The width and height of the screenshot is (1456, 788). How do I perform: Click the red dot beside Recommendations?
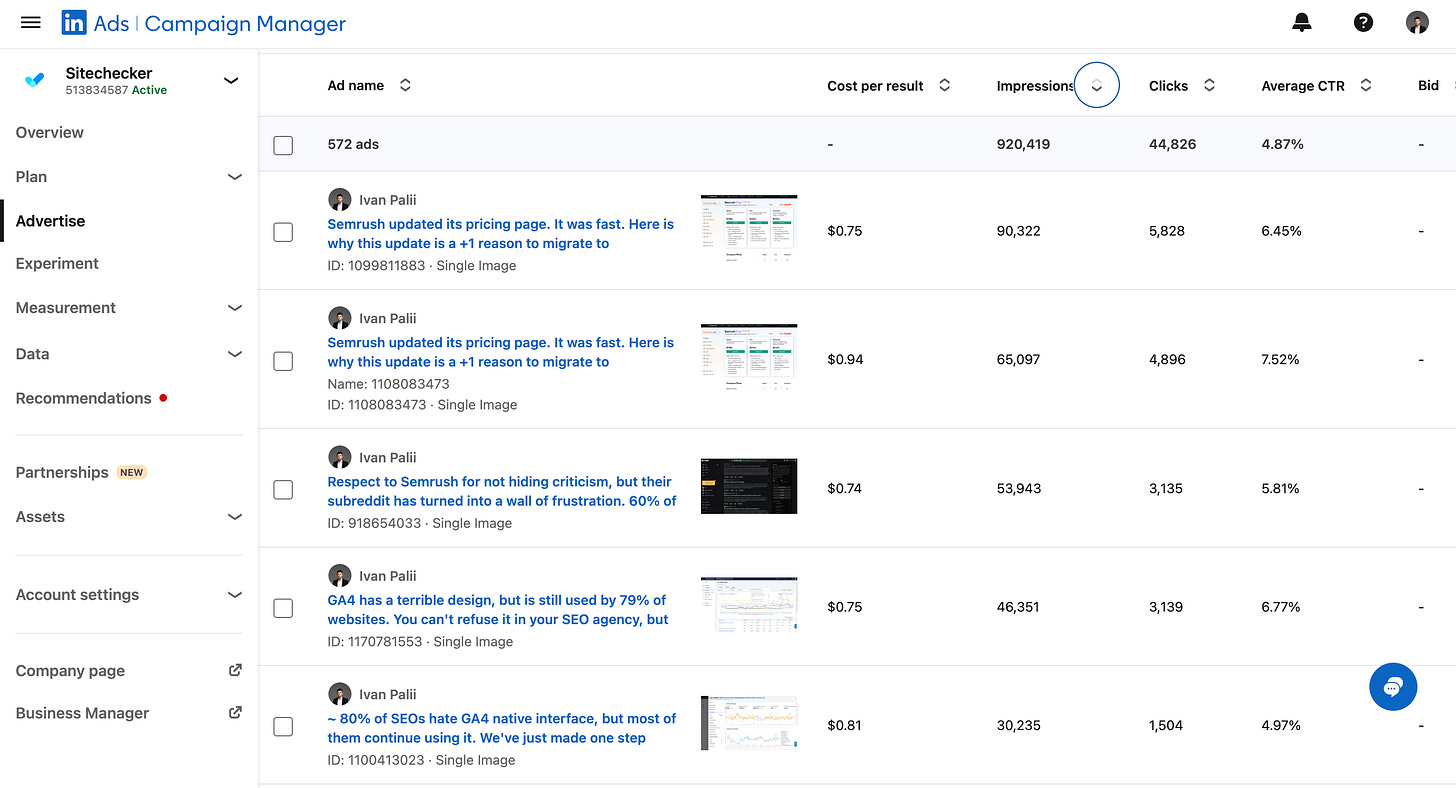(x=163, y=398)
